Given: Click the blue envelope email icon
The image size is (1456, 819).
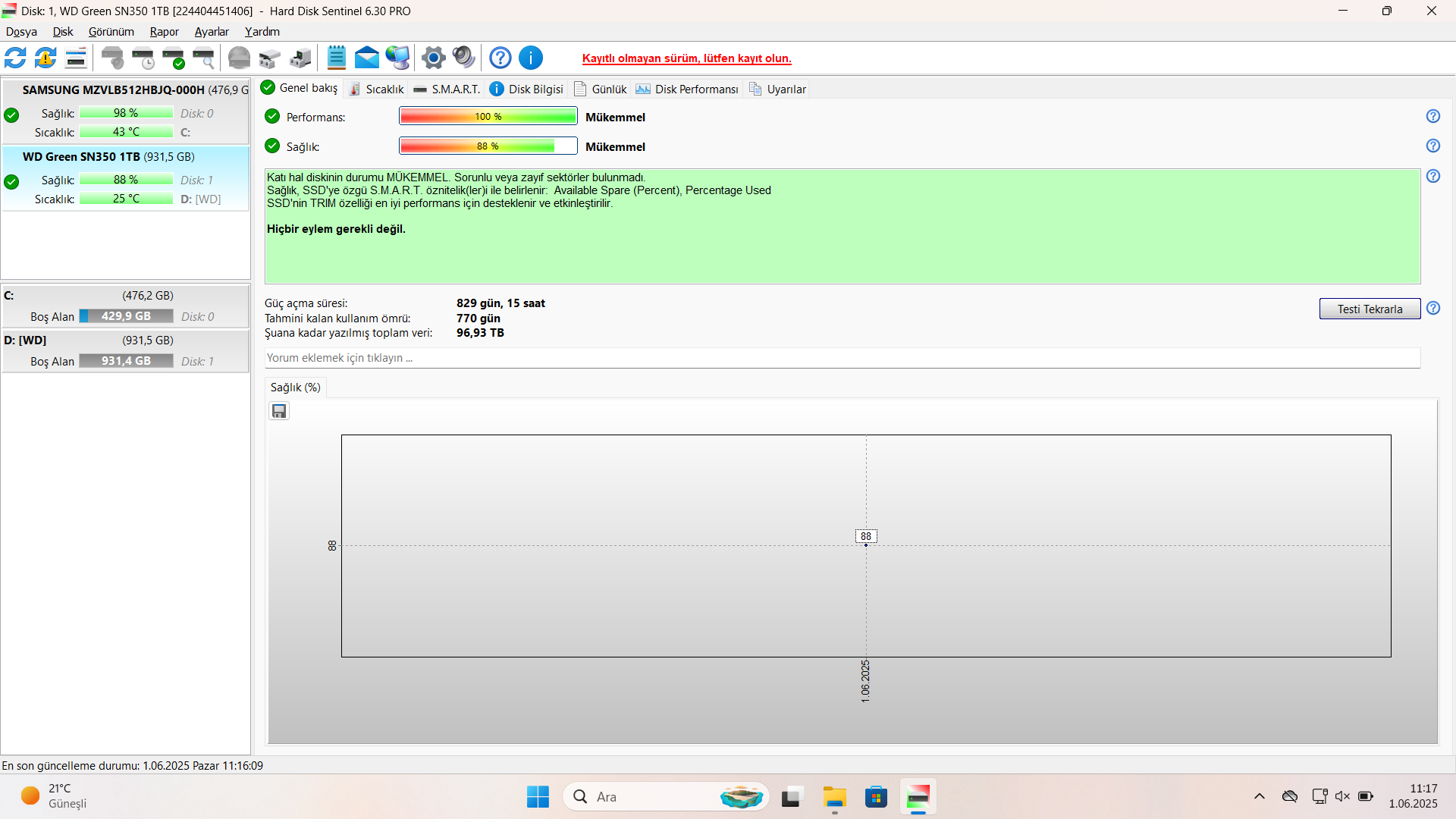Looking at the screenshot, I should point(366,58).
